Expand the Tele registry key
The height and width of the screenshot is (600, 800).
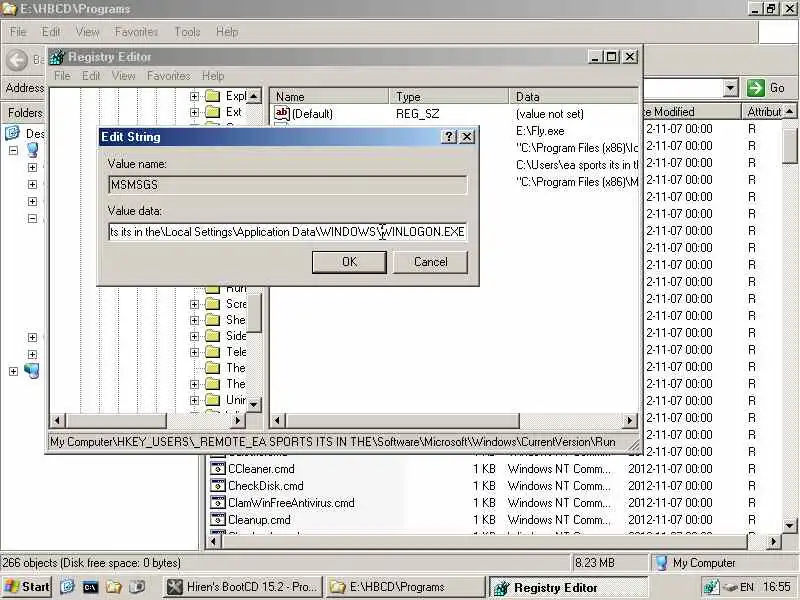(194, 352)
